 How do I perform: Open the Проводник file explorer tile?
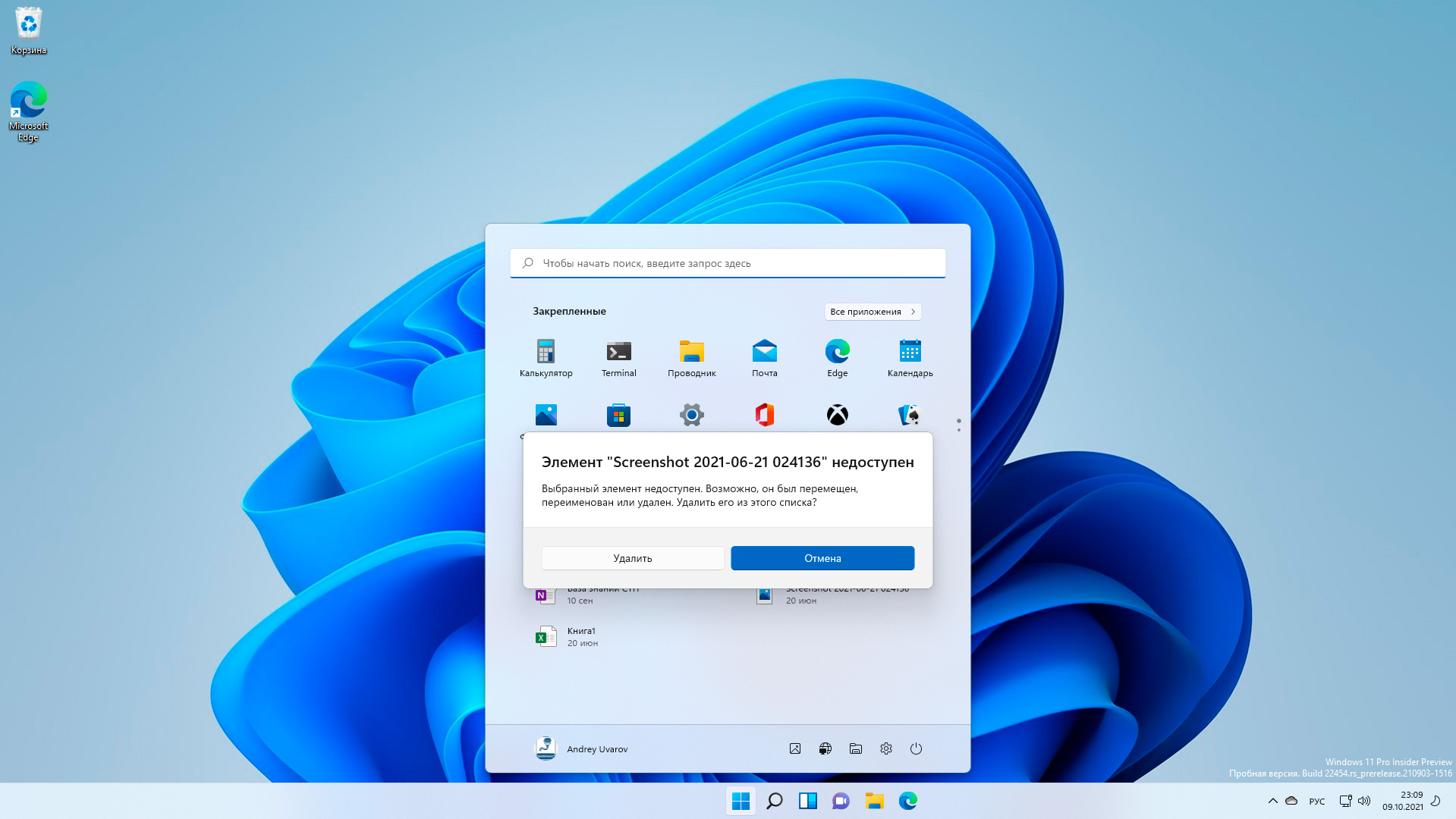[691, 357]
